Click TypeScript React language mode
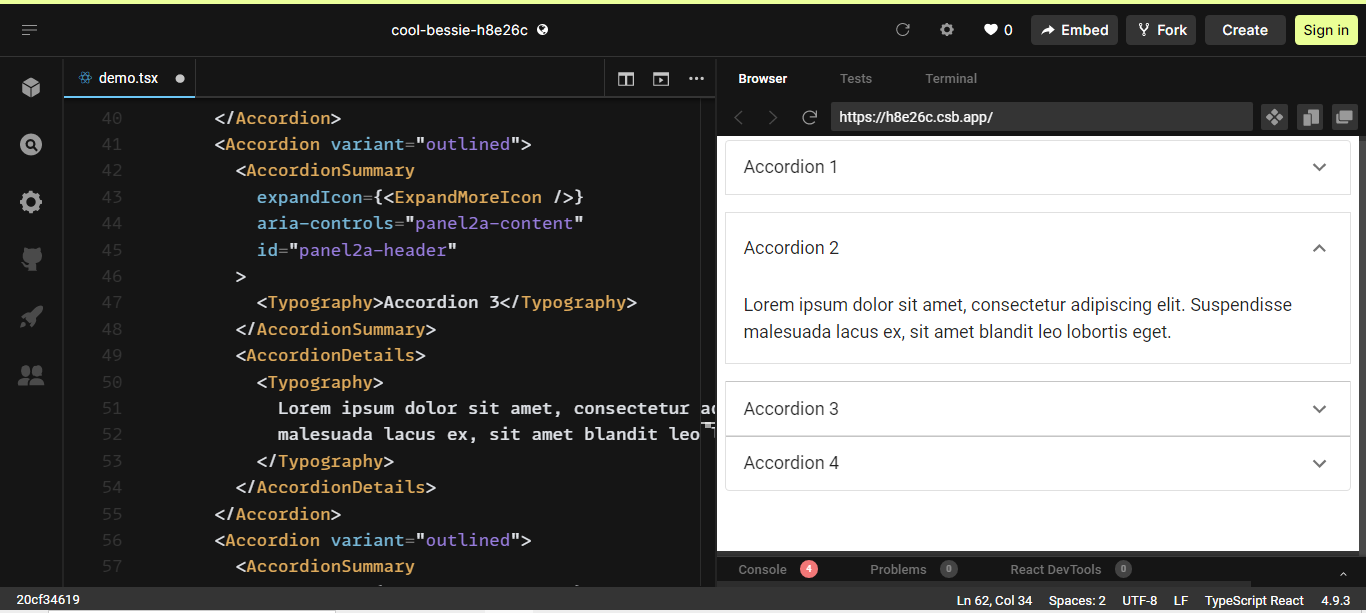This screenshot has width=1366, height=613. pyautogui.click(x=1254, y=600)
